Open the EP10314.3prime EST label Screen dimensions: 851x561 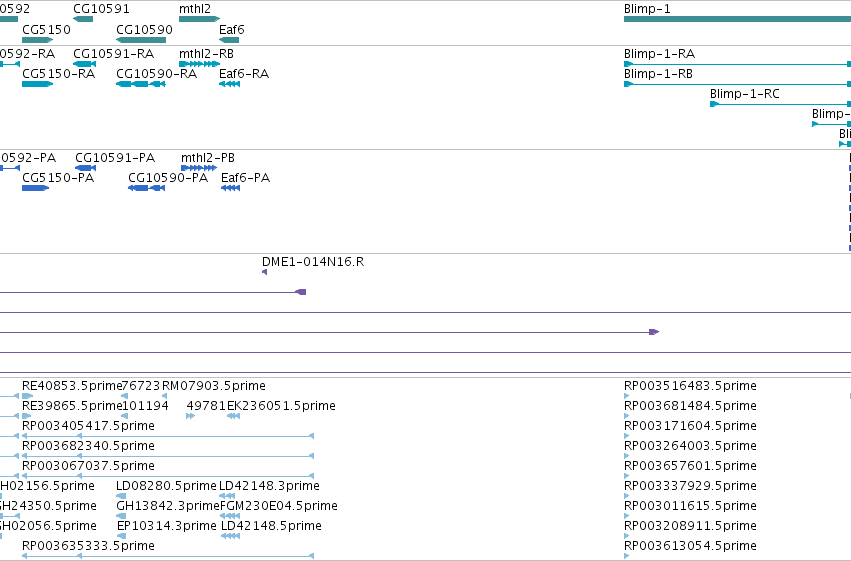[x=167, y=526]
